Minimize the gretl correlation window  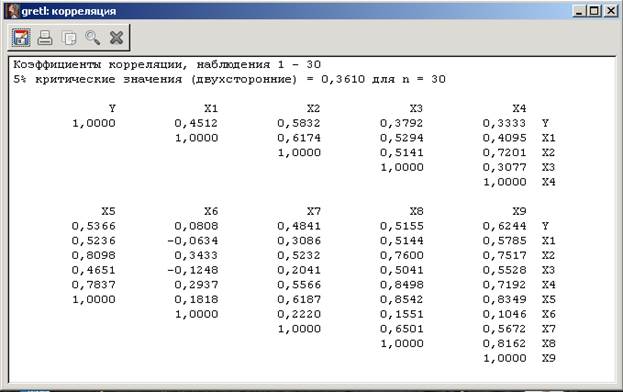click(x=579, y=11)
